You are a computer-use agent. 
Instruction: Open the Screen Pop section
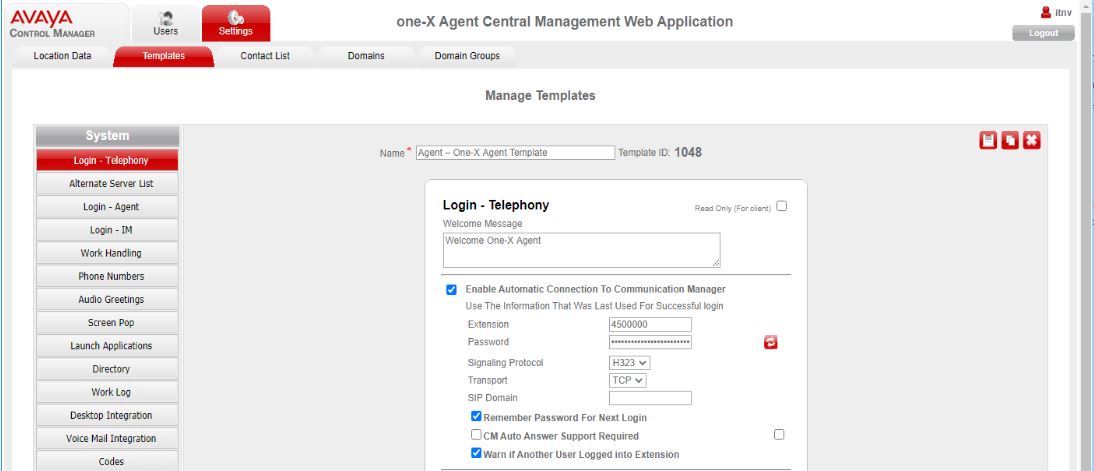pos(107,322)
